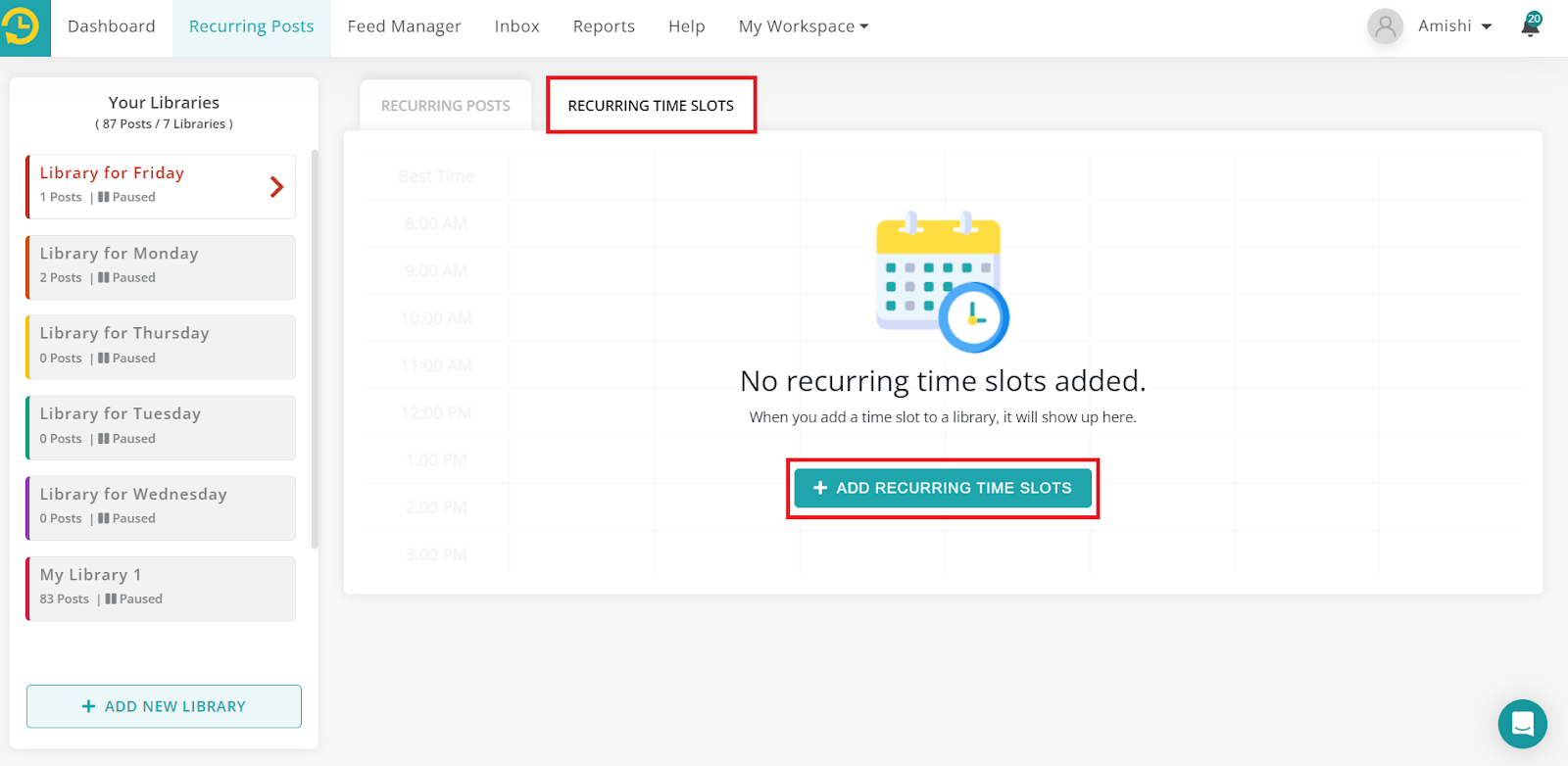Click the pause icon in Library for Thursday
Image resolution: width=1568 pixels, height=766 pixels.
tap(104, 358)
